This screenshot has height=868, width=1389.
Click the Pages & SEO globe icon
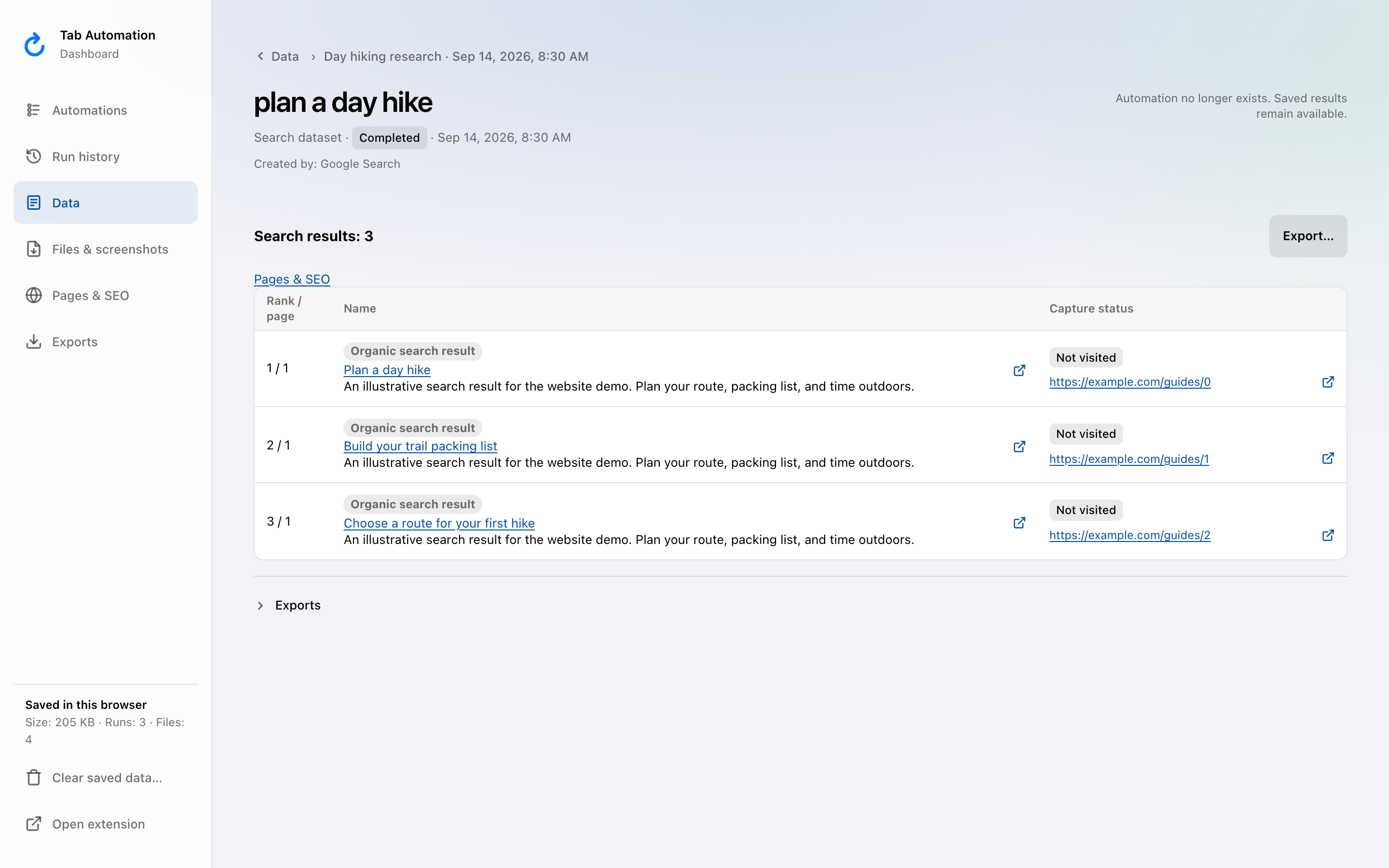[x=33, y=295]
